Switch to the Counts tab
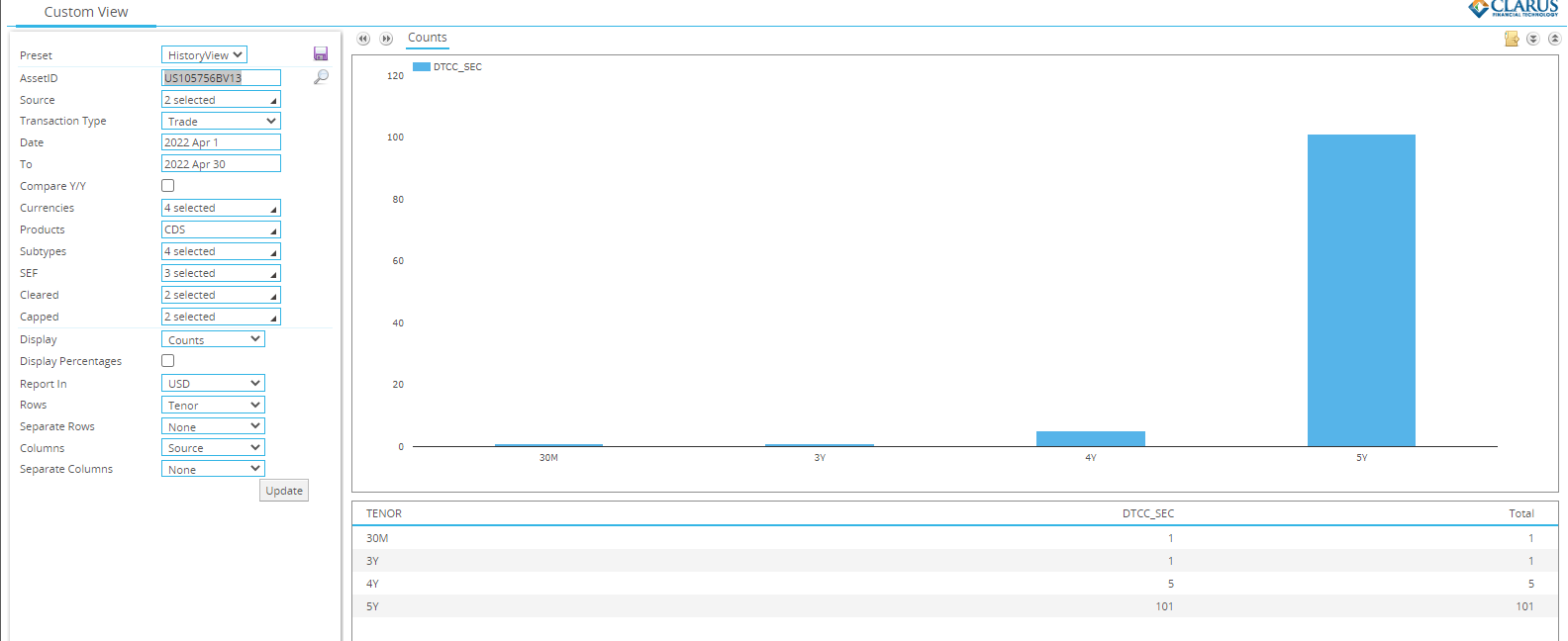 (427, 38)
